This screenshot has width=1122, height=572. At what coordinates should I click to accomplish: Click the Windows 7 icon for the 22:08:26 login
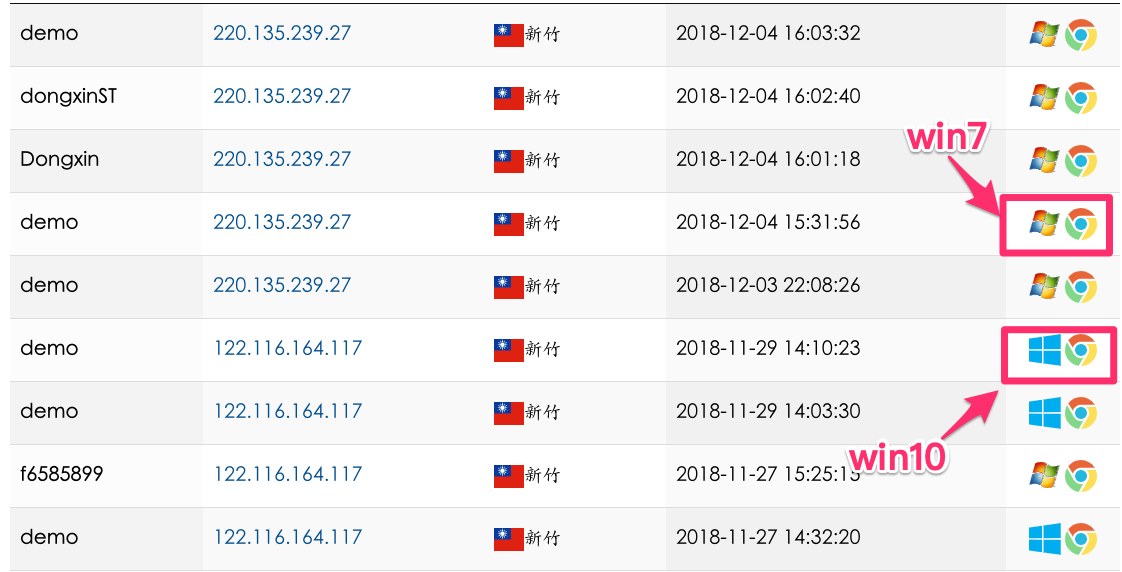(x=1044, y=286)
